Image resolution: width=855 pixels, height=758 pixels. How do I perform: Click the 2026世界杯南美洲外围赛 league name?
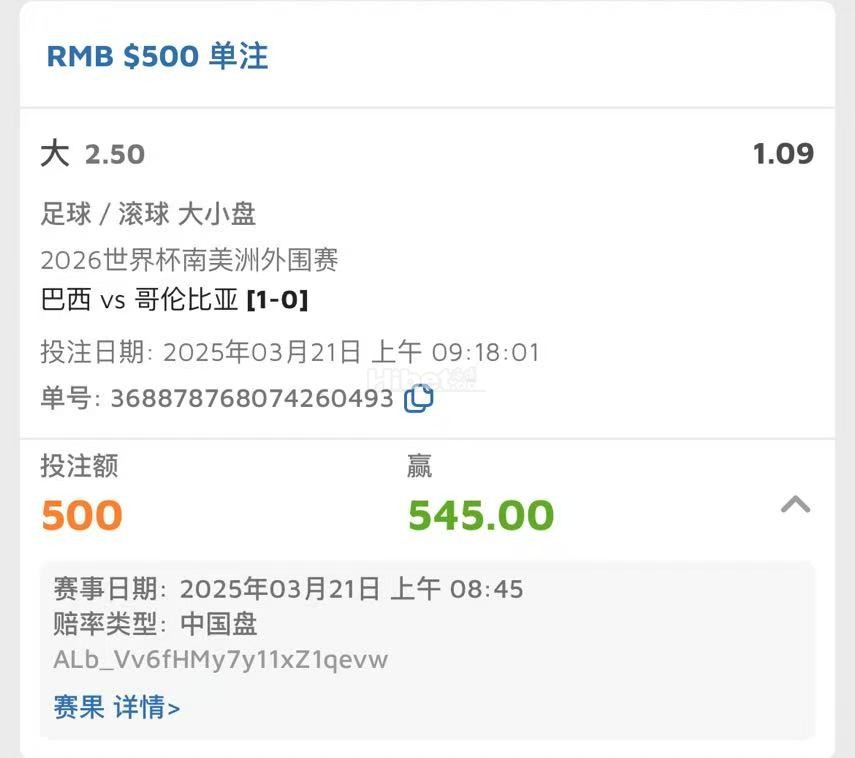pos(189,260)
